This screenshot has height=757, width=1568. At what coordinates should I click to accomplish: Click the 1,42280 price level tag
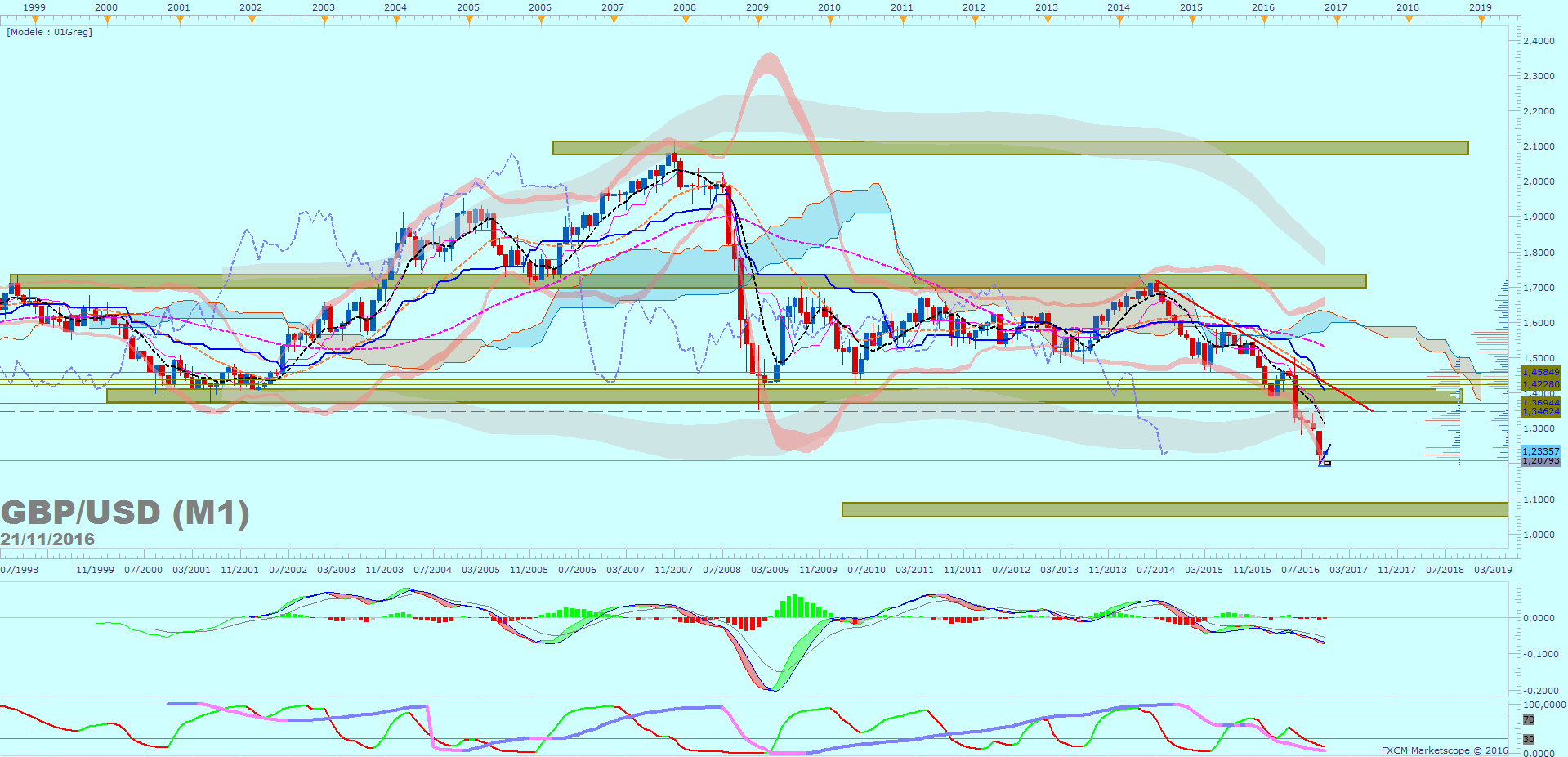coord(1540,384)
